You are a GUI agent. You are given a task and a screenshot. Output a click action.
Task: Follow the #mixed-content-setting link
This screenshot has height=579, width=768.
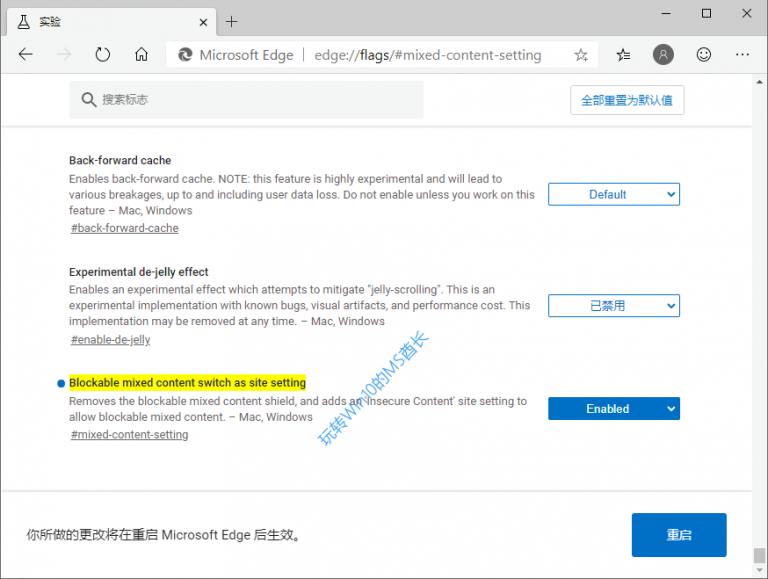pos(129,434)
